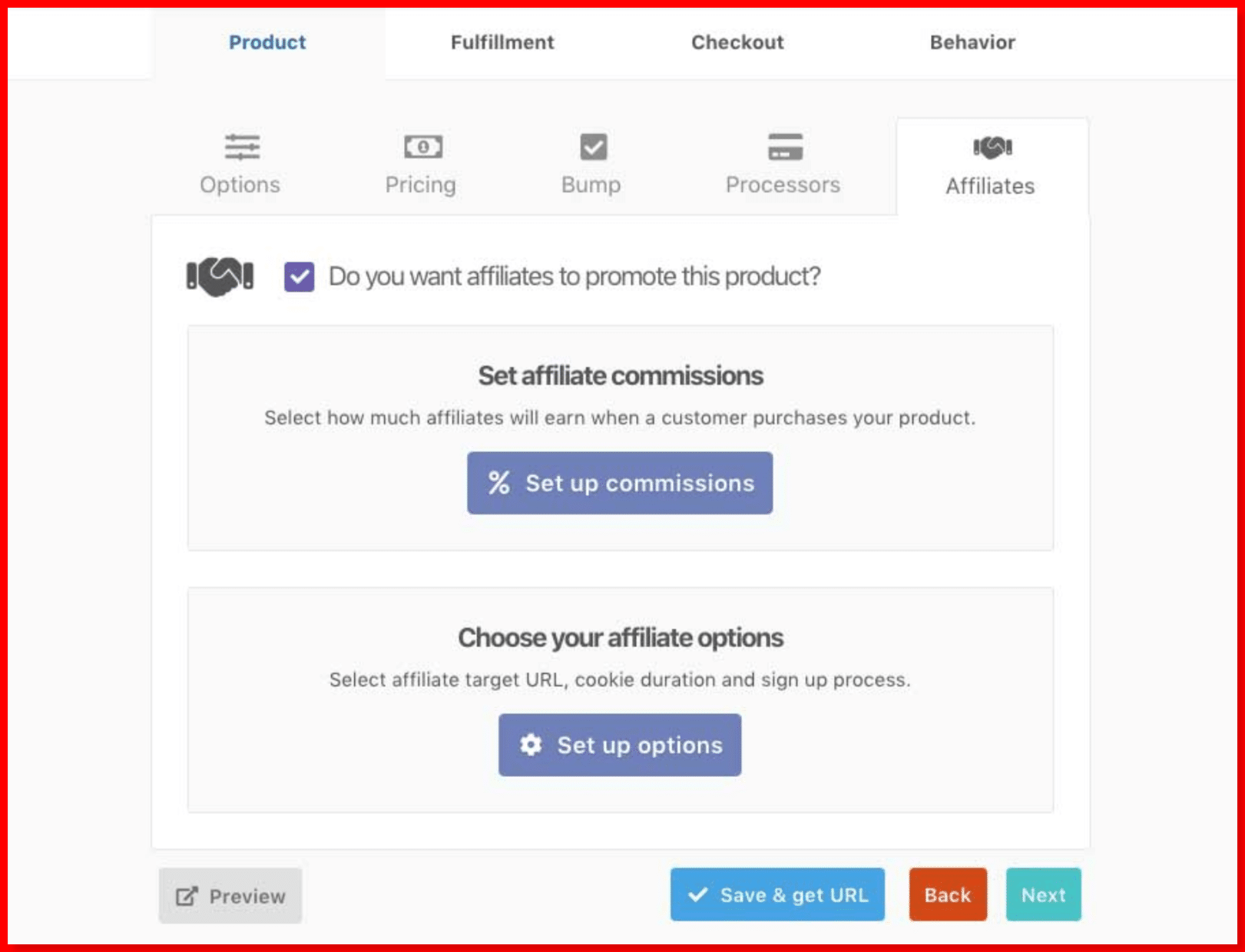The width and height of the screenshot is (1245, 952).
Task: Switch to the Fulfillment tab
Action: point(502,42)
